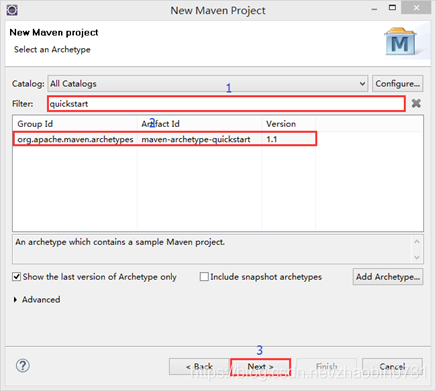Select the org.apache.maven.archetypes group cell
Screen dimensions: 436x391
(x=75, y=139)
